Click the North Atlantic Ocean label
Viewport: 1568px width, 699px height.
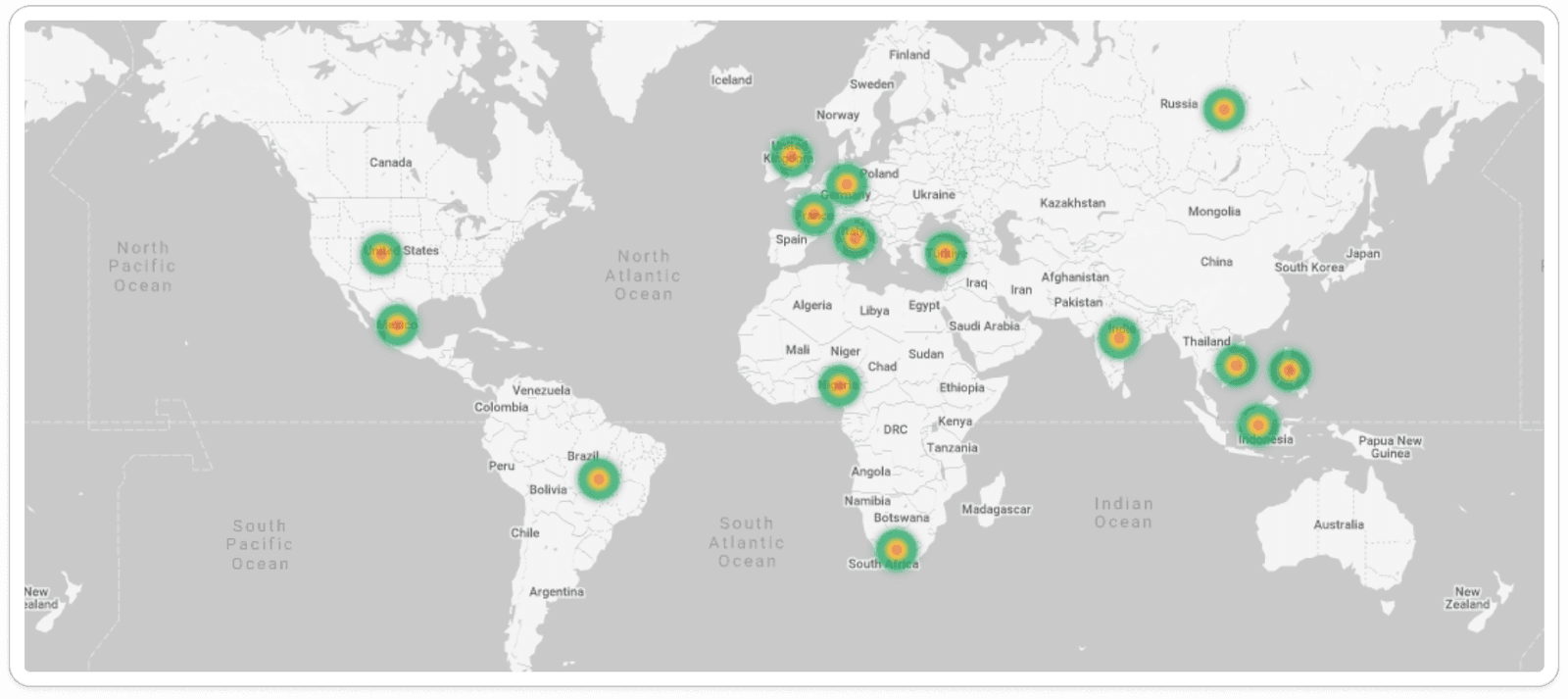click(643, 275)
